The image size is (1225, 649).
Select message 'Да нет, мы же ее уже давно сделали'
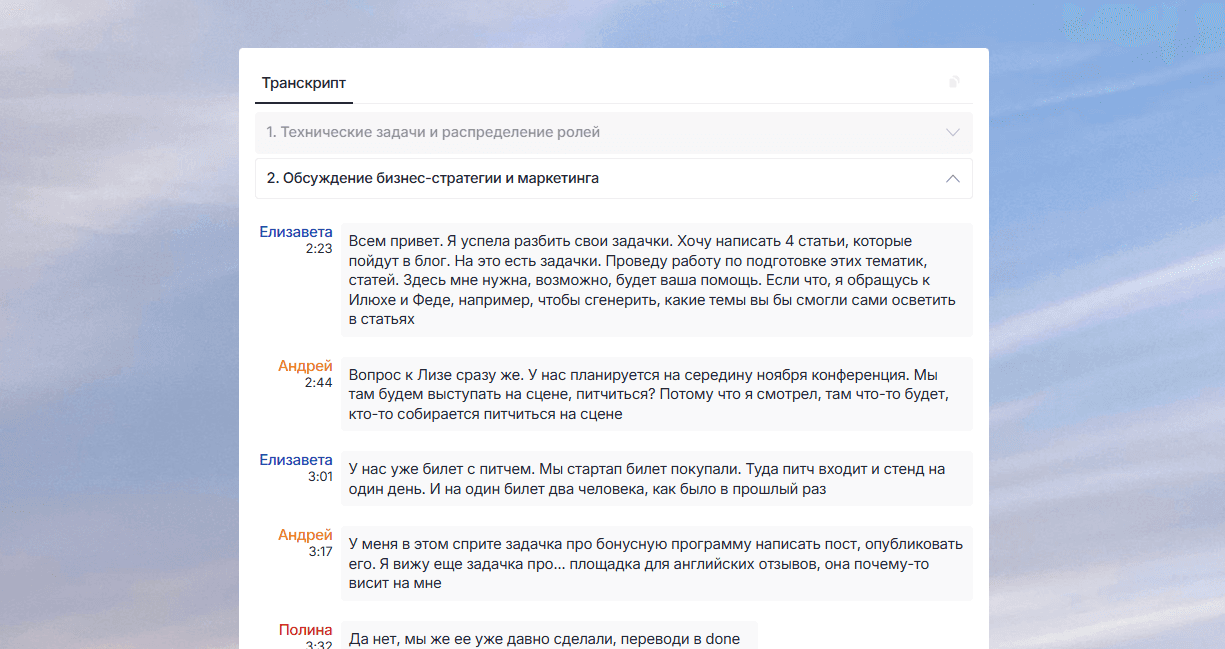point(549,636)
